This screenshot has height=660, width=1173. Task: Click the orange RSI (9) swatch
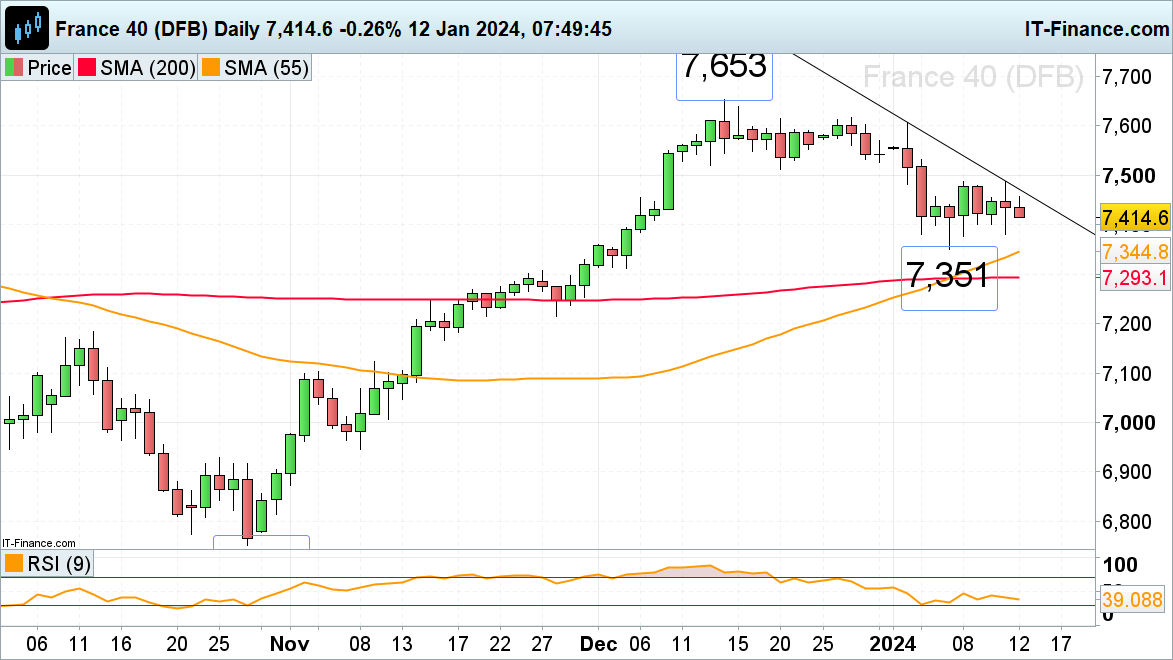click(13, 563)
